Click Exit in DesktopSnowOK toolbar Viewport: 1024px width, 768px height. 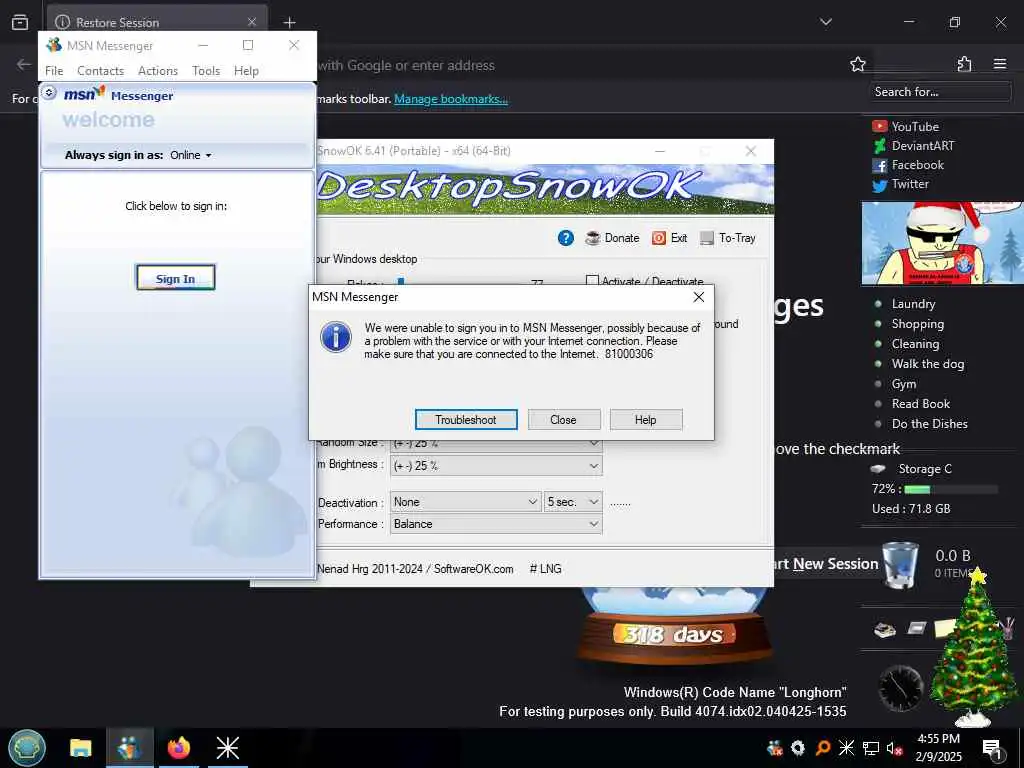[x=669, y=238]
